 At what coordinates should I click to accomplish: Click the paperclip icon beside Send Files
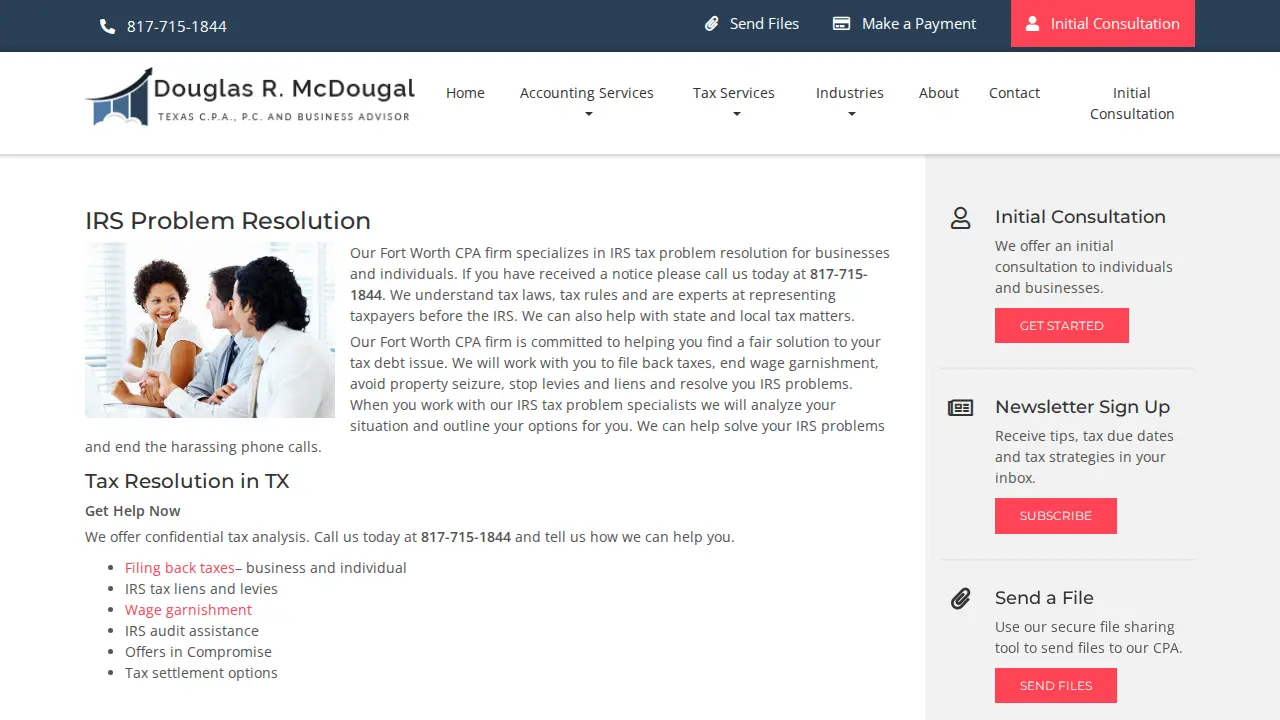pyautogui.click(x=712, y=24)
